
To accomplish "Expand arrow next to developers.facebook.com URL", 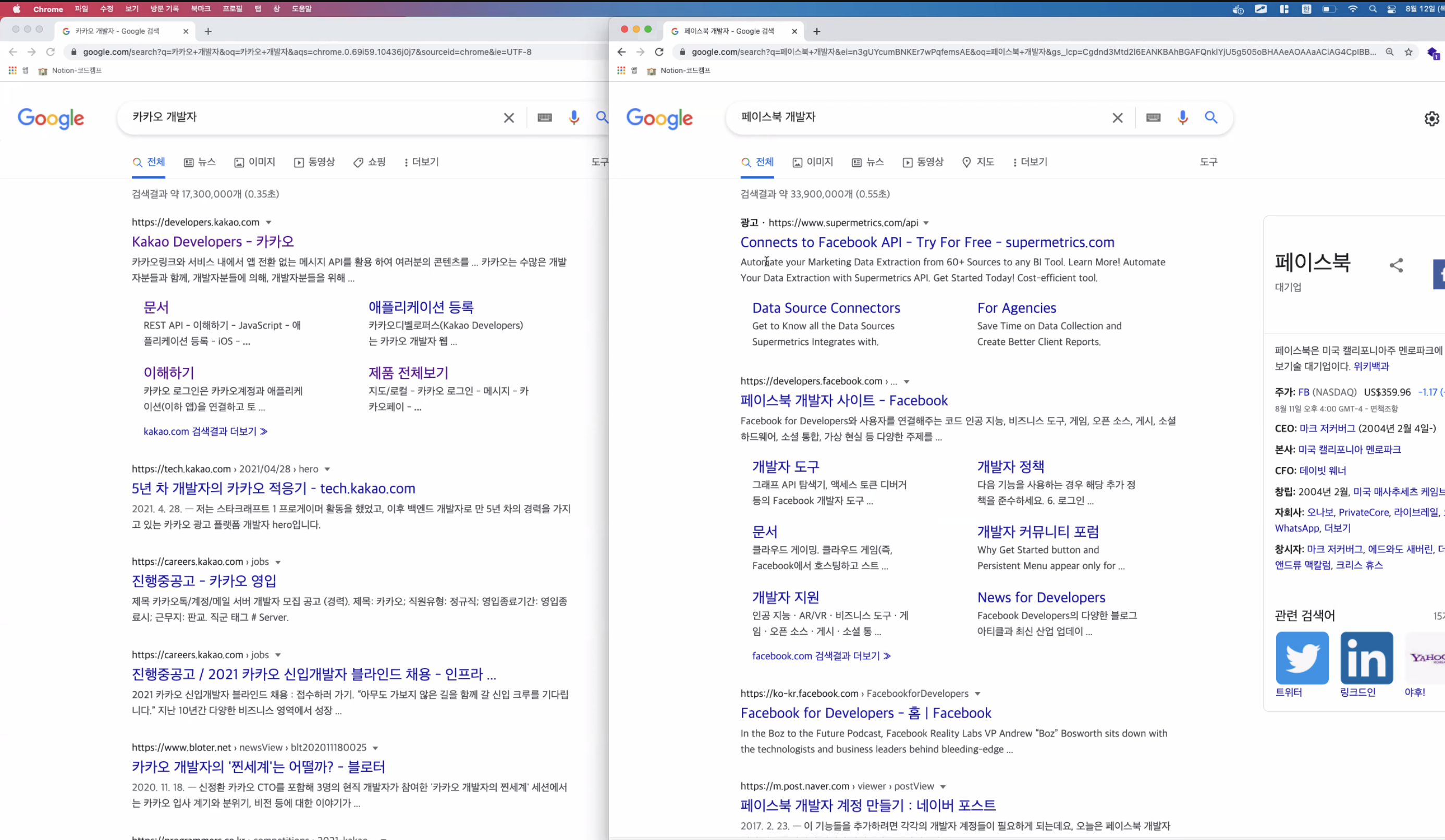I will point(907,382).
